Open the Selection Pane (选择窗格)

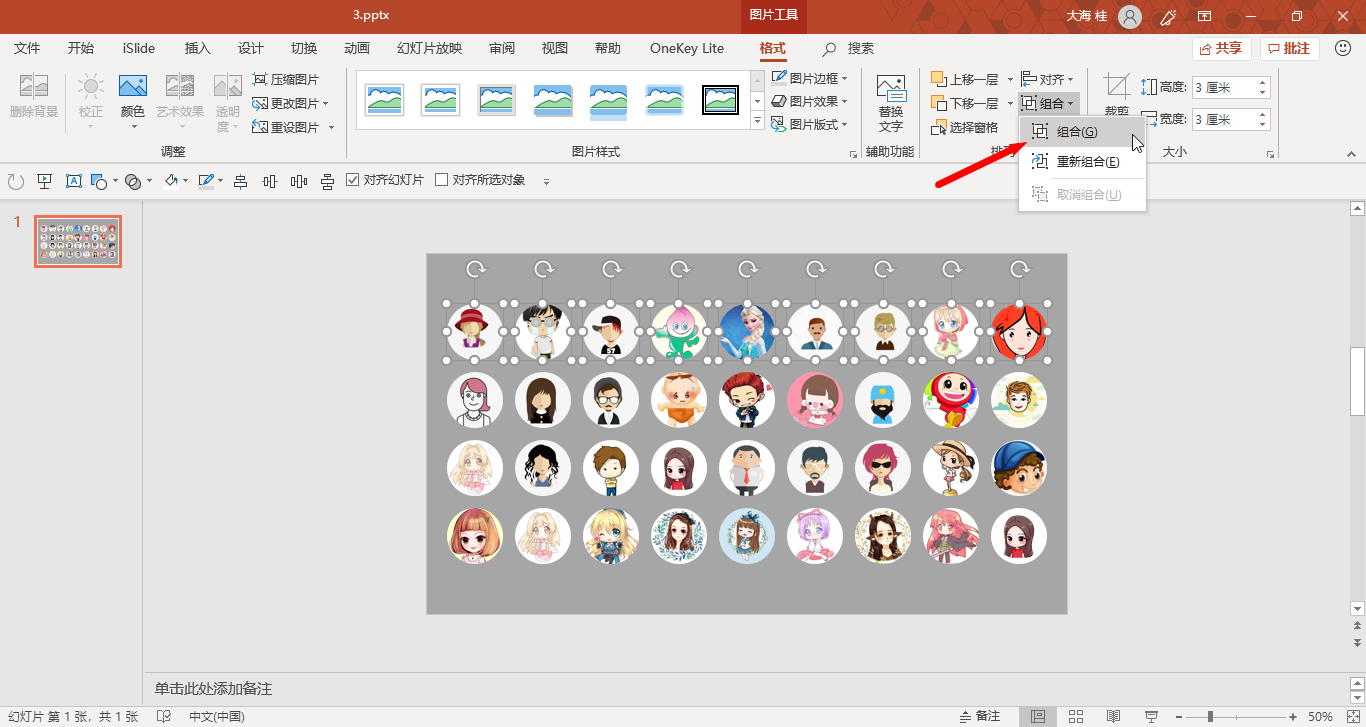[x=965, y=127]
